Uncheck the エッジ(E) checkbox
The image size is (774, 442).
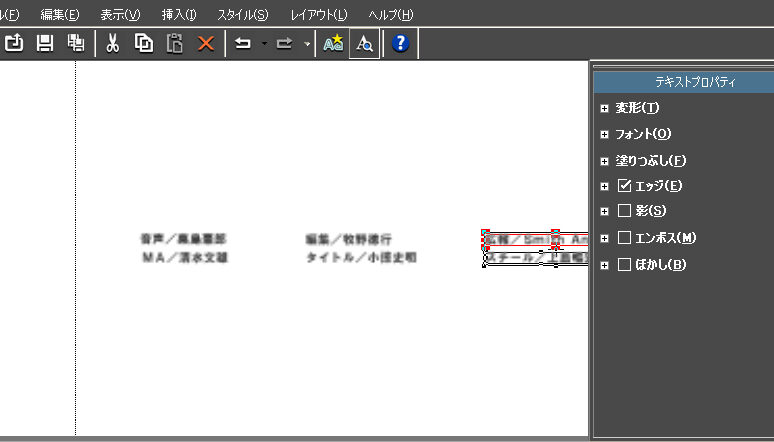coord(624,185)
